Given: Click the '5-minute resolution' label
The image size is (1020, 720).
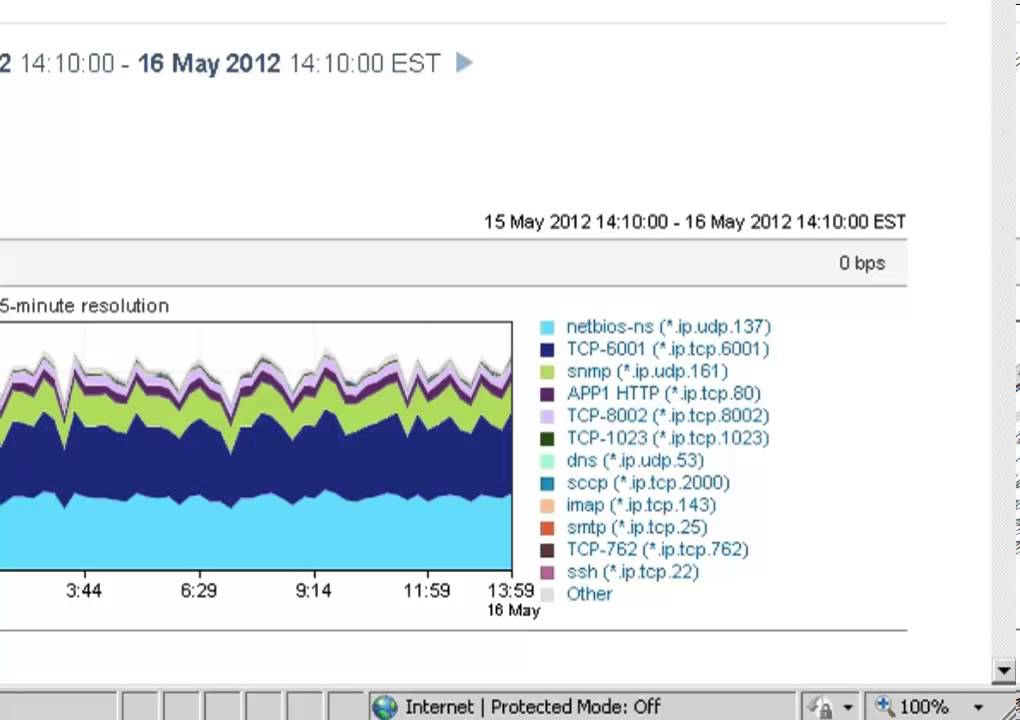Looking at the screenshot, I should coord(85,306).
